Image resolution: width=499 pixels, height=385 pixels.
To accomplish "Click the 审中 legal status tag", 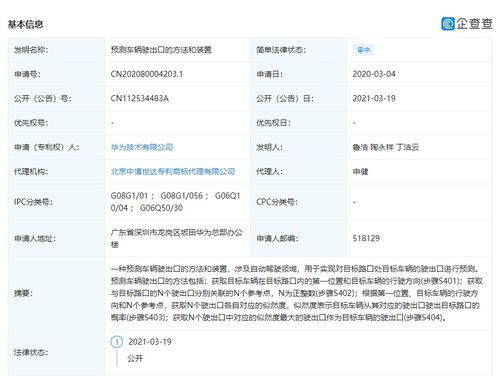I will pyautogui.click(x=363, y=50).
